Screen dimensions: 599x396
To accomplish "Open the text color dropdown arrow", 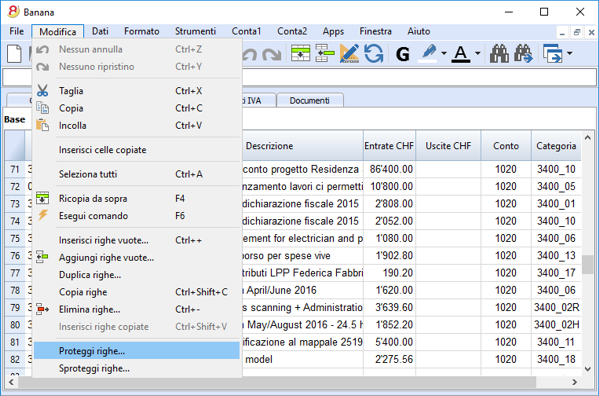I will click(478, 53).
